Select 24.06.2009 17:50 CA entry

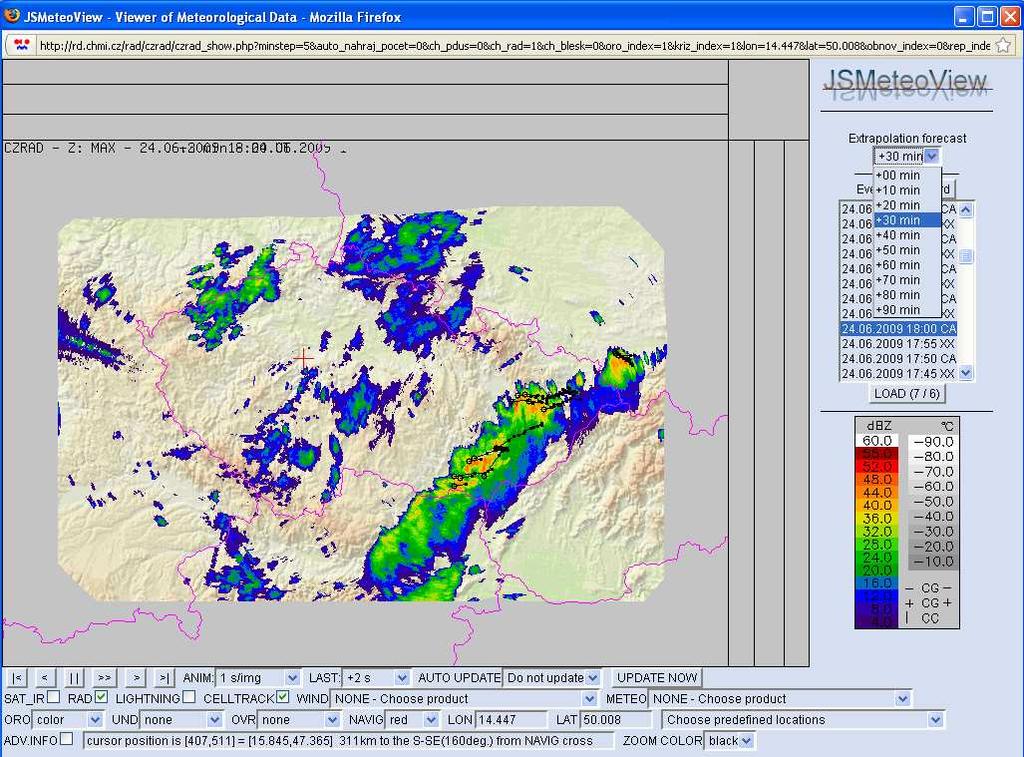(x=899, y=359)
